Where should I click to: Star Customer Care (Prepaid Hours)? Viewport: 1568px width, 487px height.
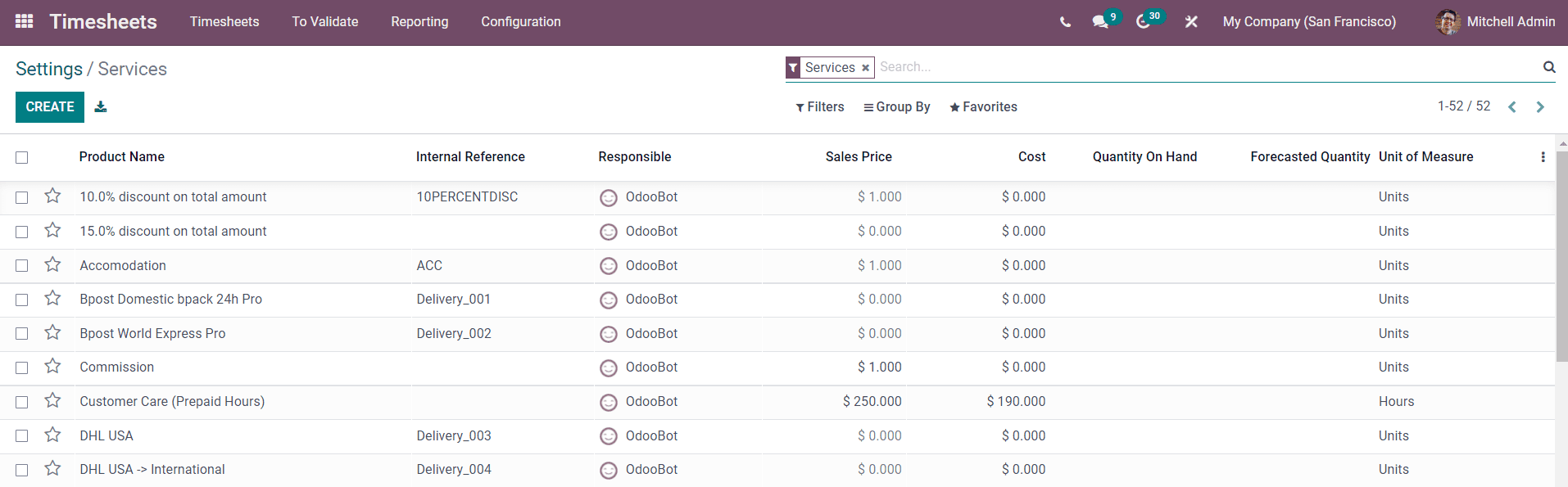click(x=52, y=400)
